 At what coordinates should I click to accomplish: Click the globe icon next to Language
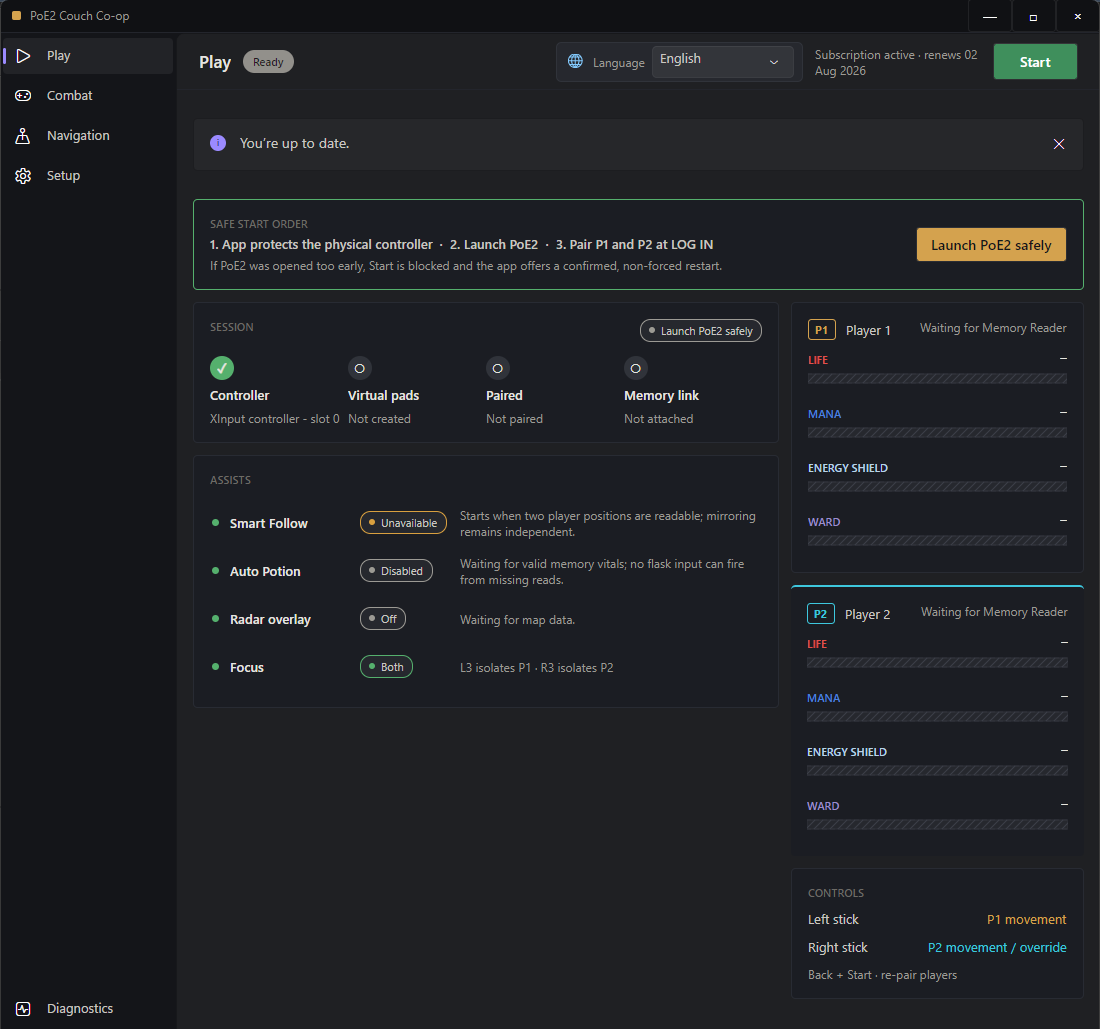(575, 62)
